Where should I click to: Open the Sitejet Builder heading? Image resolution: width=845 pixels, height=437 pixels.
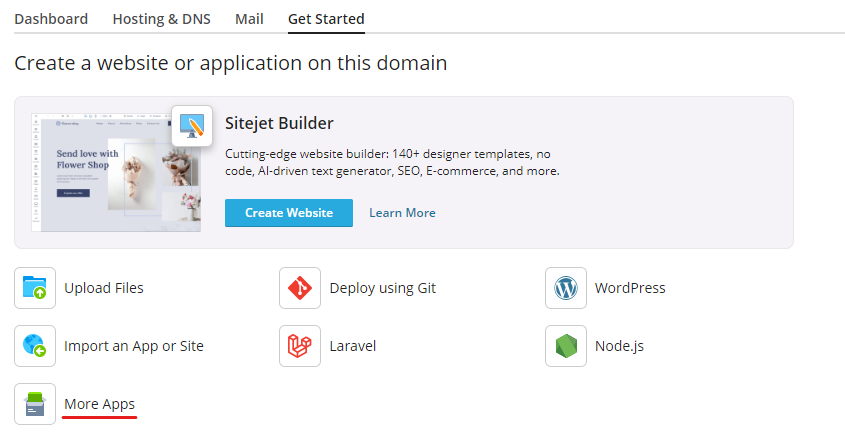point(279,123)
